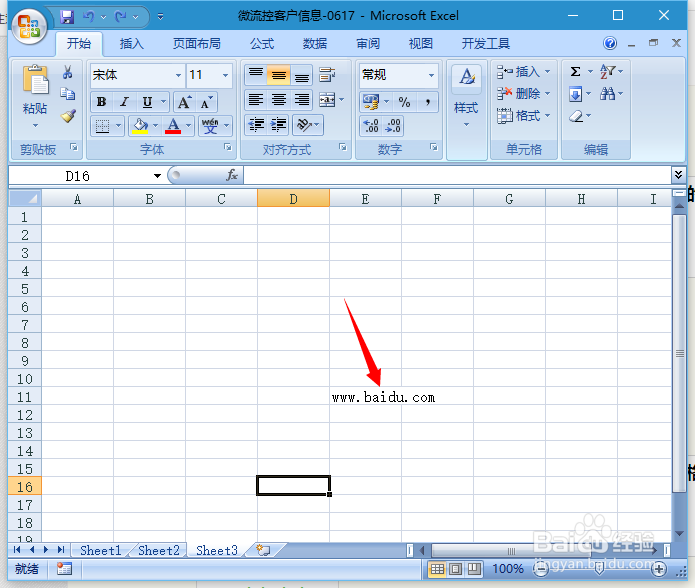
Task: Open the 样式 styles dropdown
Action: click(466, 112)
